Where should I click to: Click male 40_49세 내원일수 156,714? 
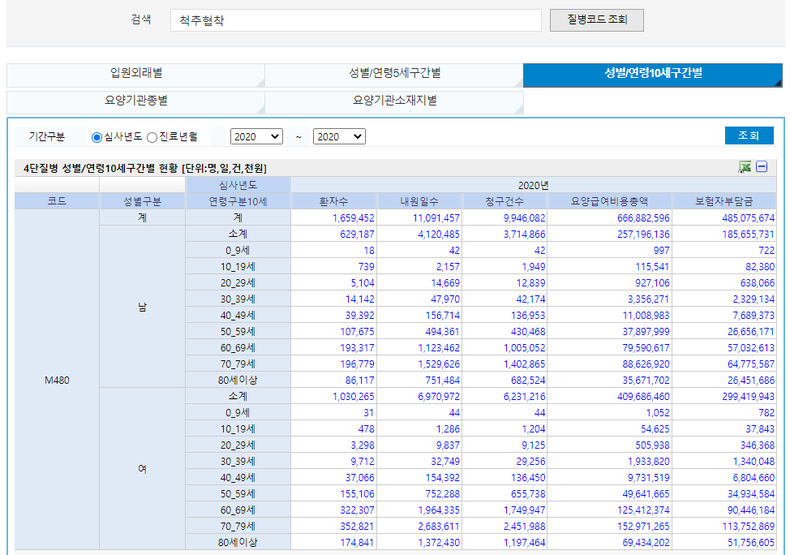pyautogui.click(x=442, y=315)
